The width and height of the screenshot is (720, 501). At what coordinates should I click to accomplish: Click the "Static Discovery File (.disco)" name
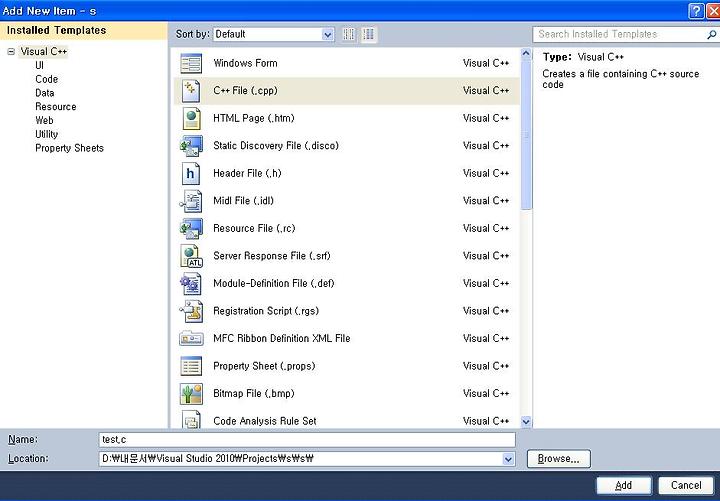point(276,146)
